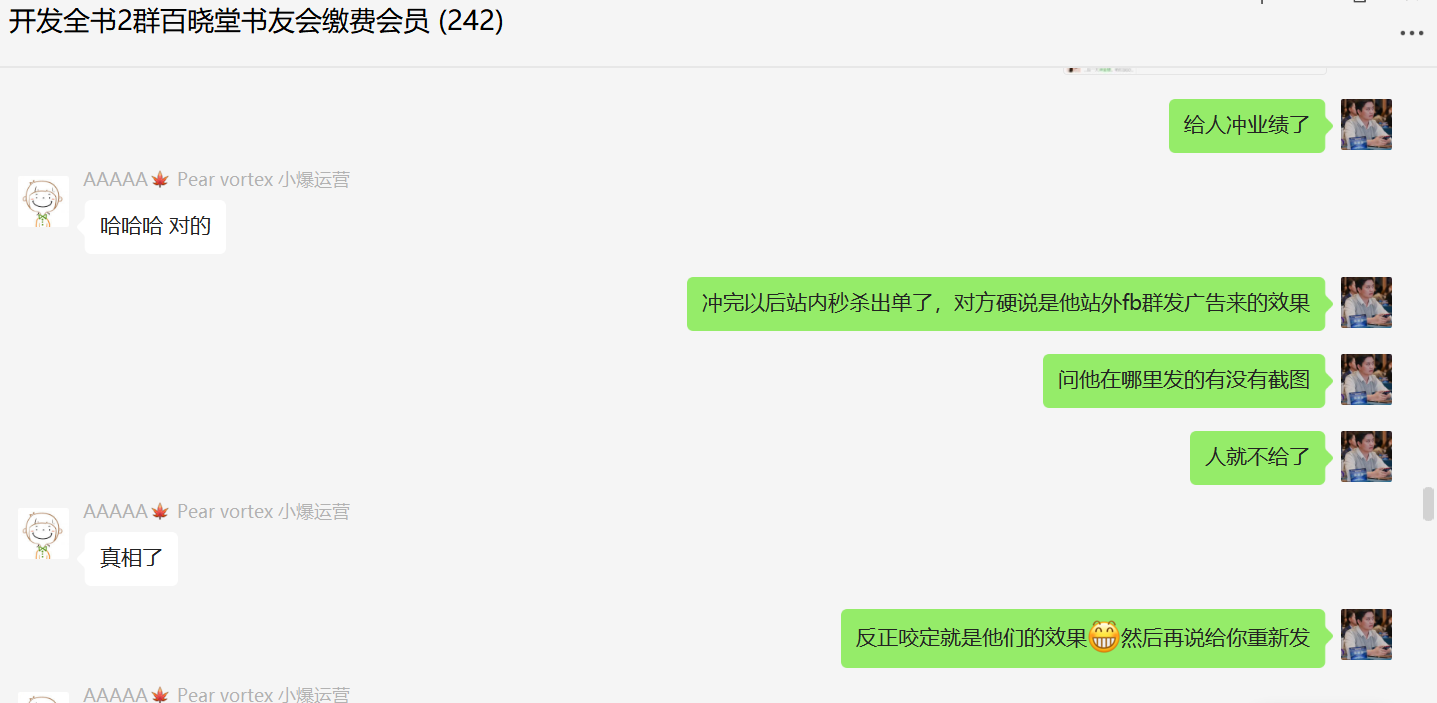The height and width of the screenshot is (703, 1437).
Task: Click avatar next to 冲完以后站内秒杀出单了 message
Action: pyautogui.click(x=1366, y=303)
